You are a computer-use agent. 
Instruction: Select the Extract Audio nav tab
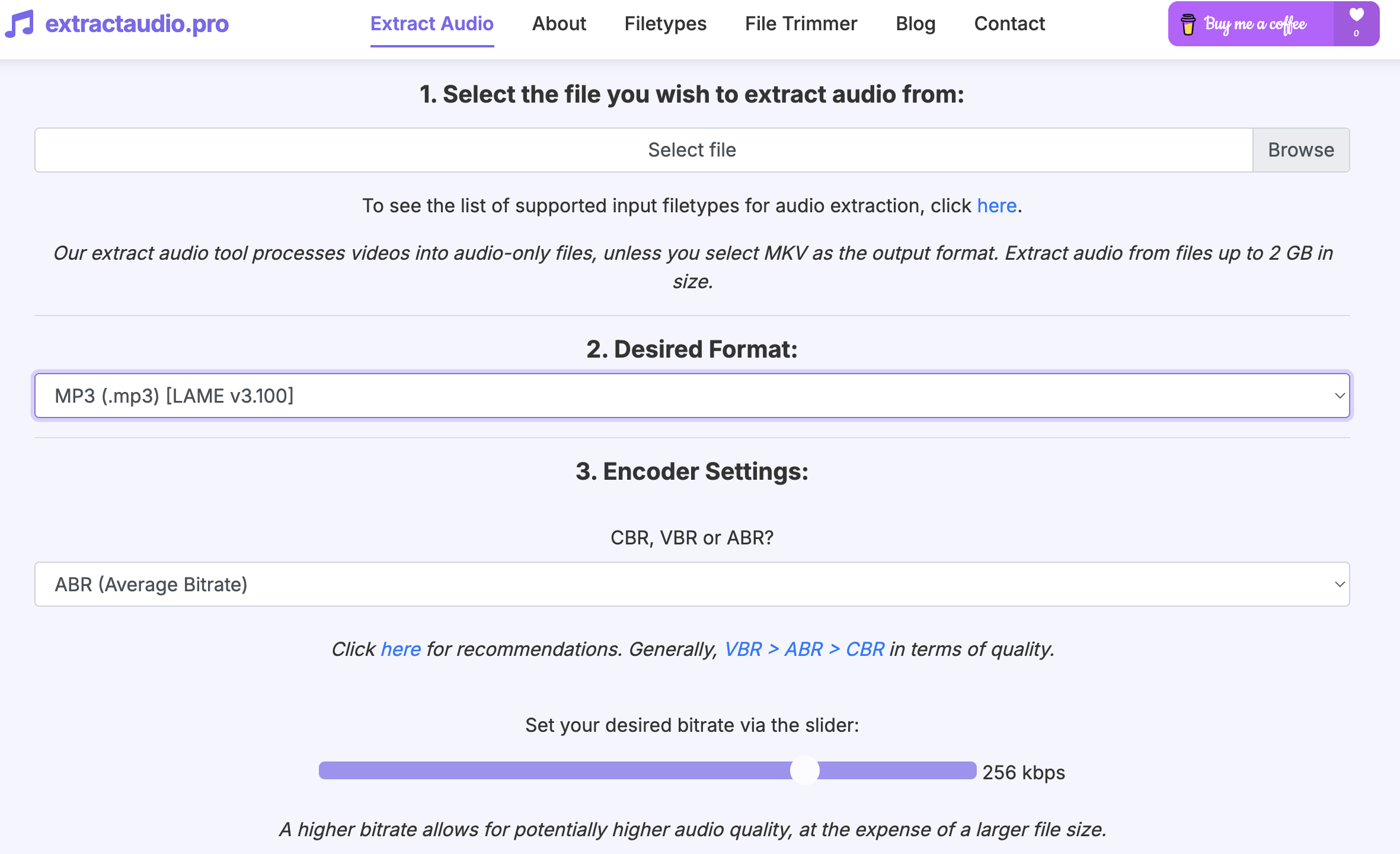(432, 24)
